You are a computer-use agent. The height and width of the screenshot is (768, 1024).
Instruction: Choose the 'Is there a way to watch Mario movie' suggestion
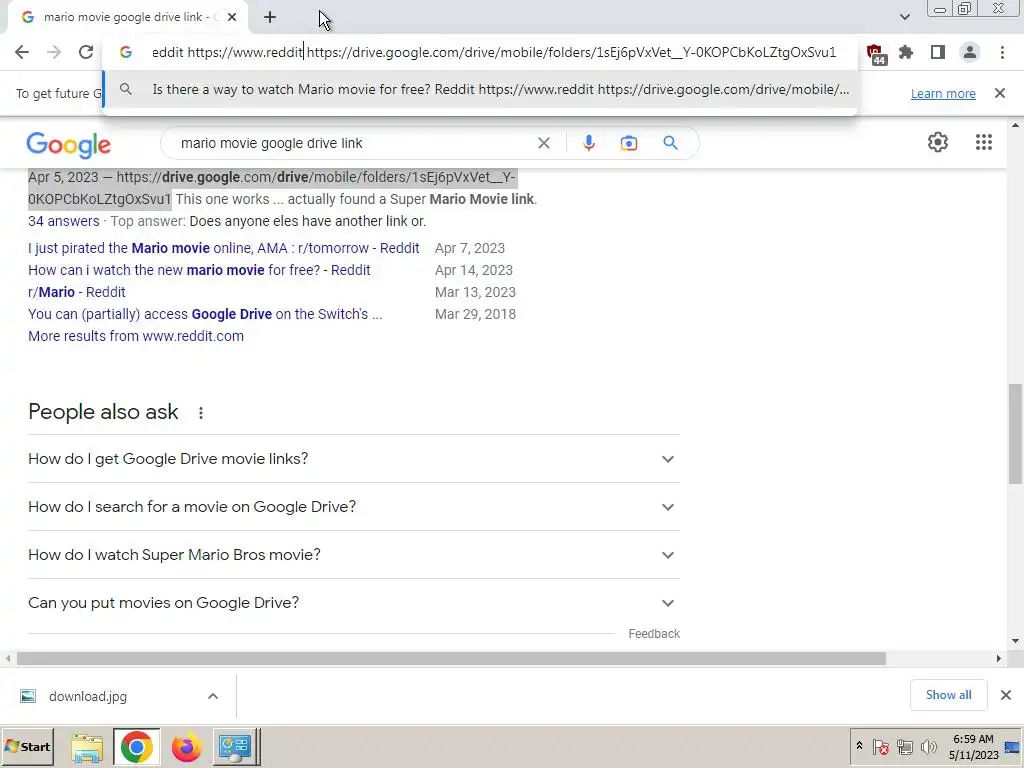tap(480, 89)
